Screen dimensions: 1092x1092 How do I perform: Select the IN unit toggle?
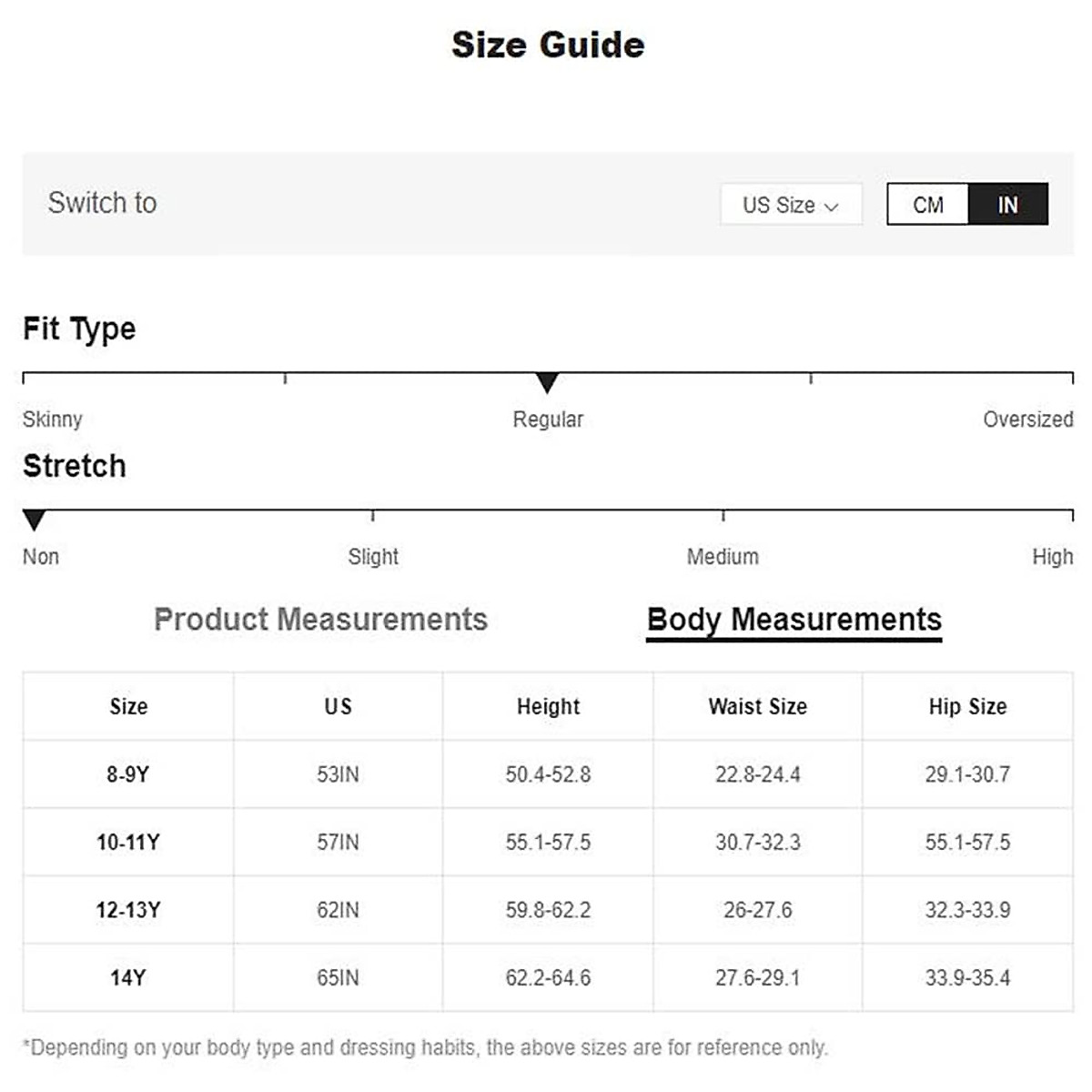pyautogui.click(x=1007, y=205)
